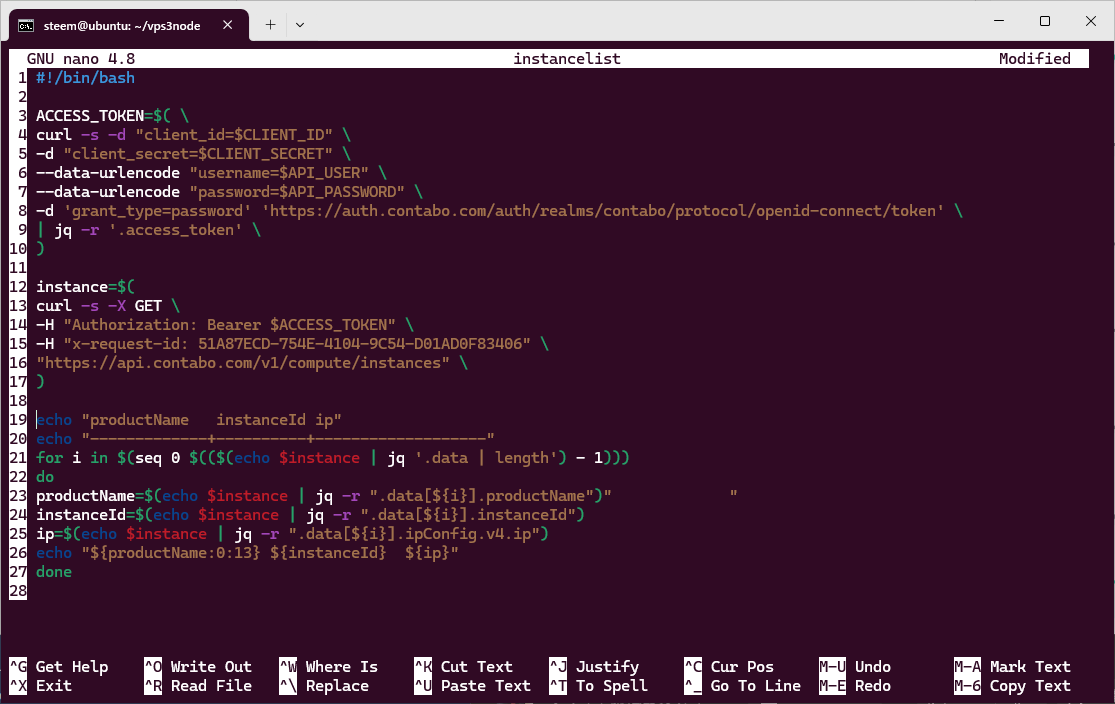This screenshot has height=704, width=1115.
Task: Close the steem@ubuntu terminal tab
Action: click(x=228, y=25)
